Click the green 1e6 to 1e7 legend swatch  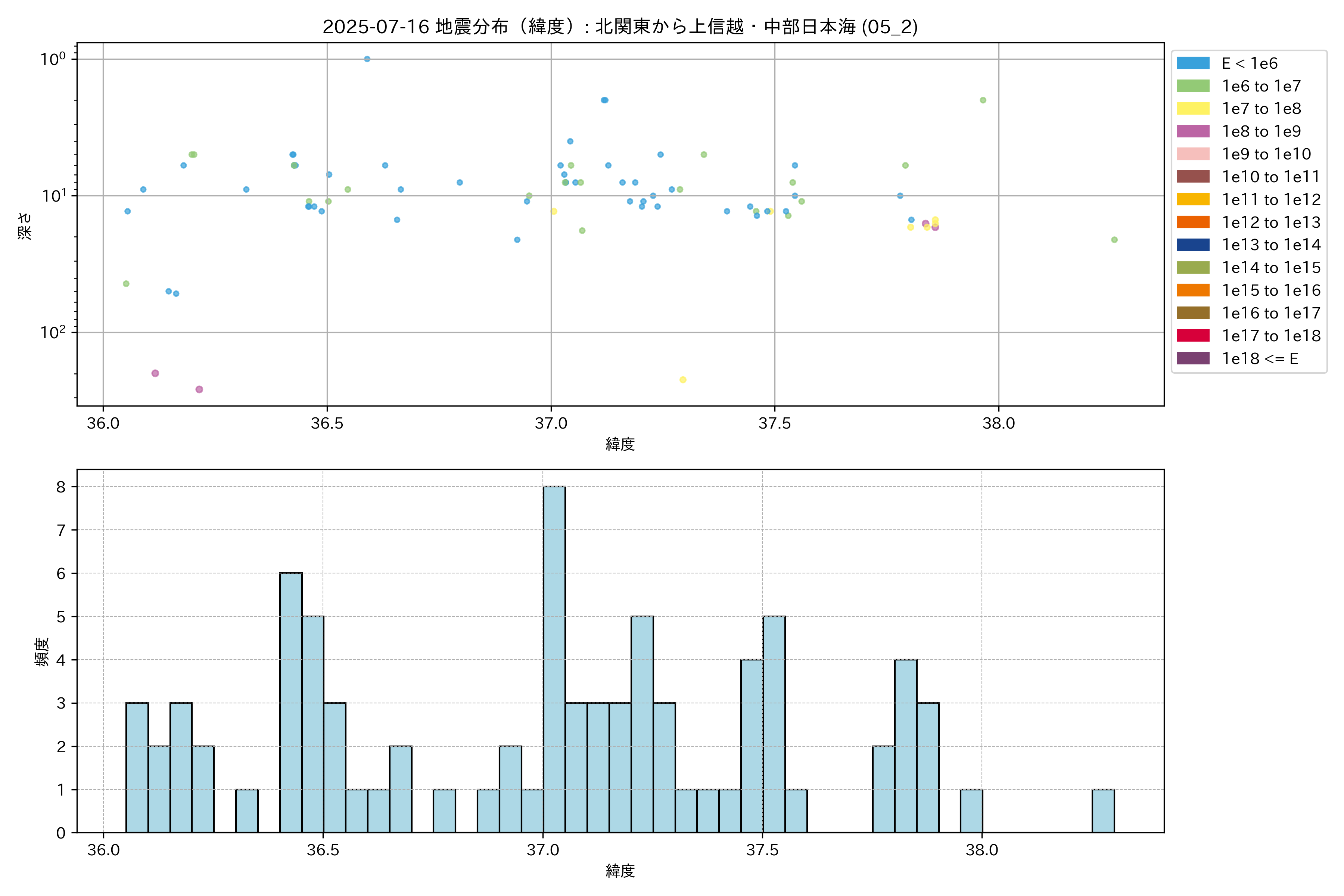click(x=1192, y=86)
